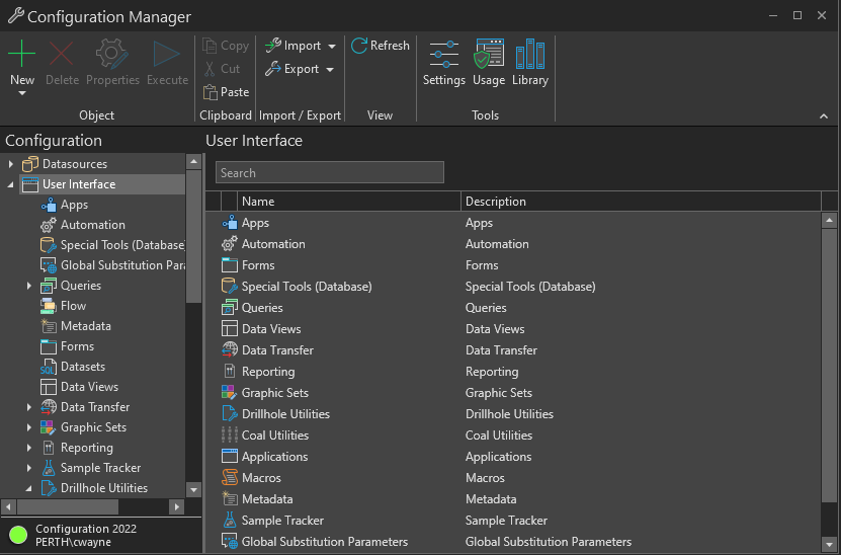Select Flow in the configuration tree
Image resolution: width=841 pixels, height=555 pixels.
coord(73,306)
